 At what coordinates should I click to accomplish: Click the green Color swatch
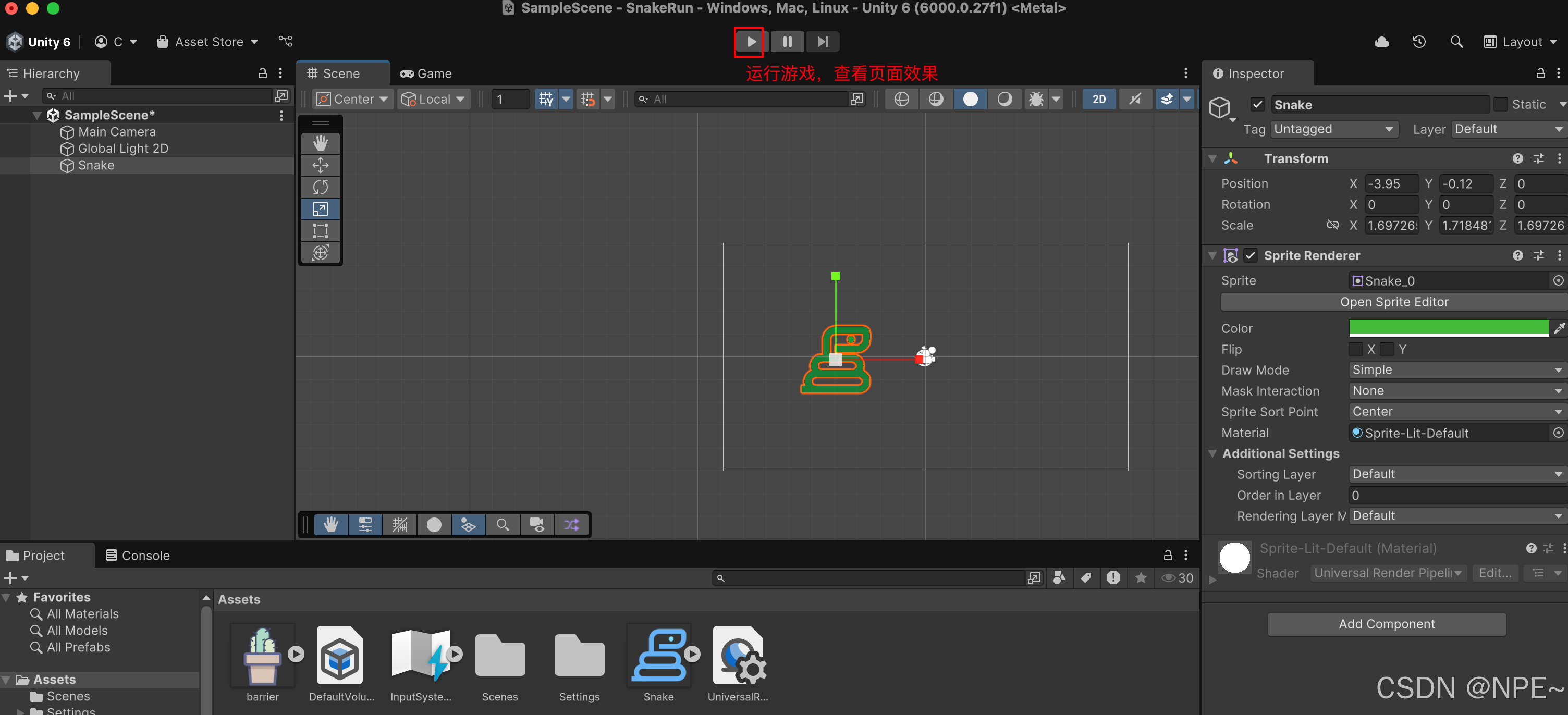pos(1447,327)
